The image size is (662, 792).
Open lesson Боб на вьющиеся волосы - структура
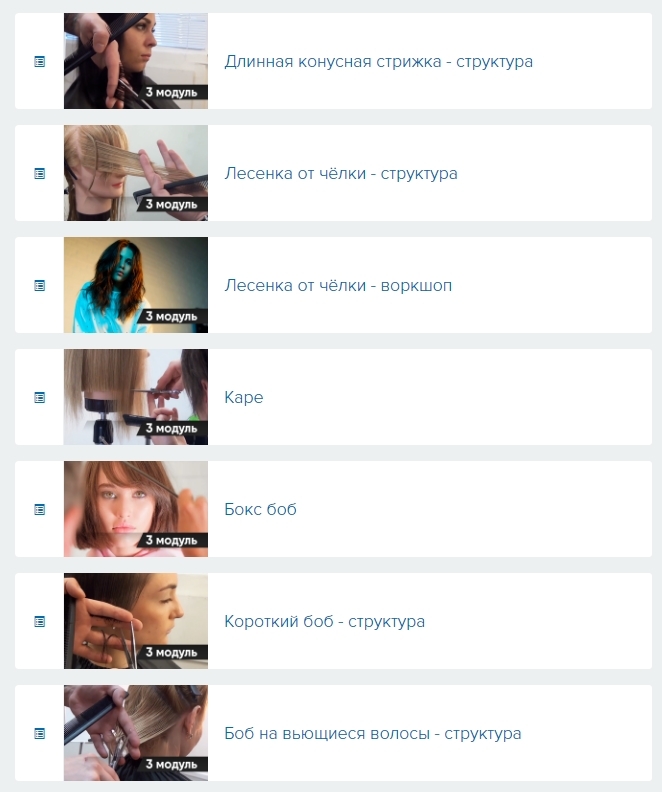coord(373,733)
